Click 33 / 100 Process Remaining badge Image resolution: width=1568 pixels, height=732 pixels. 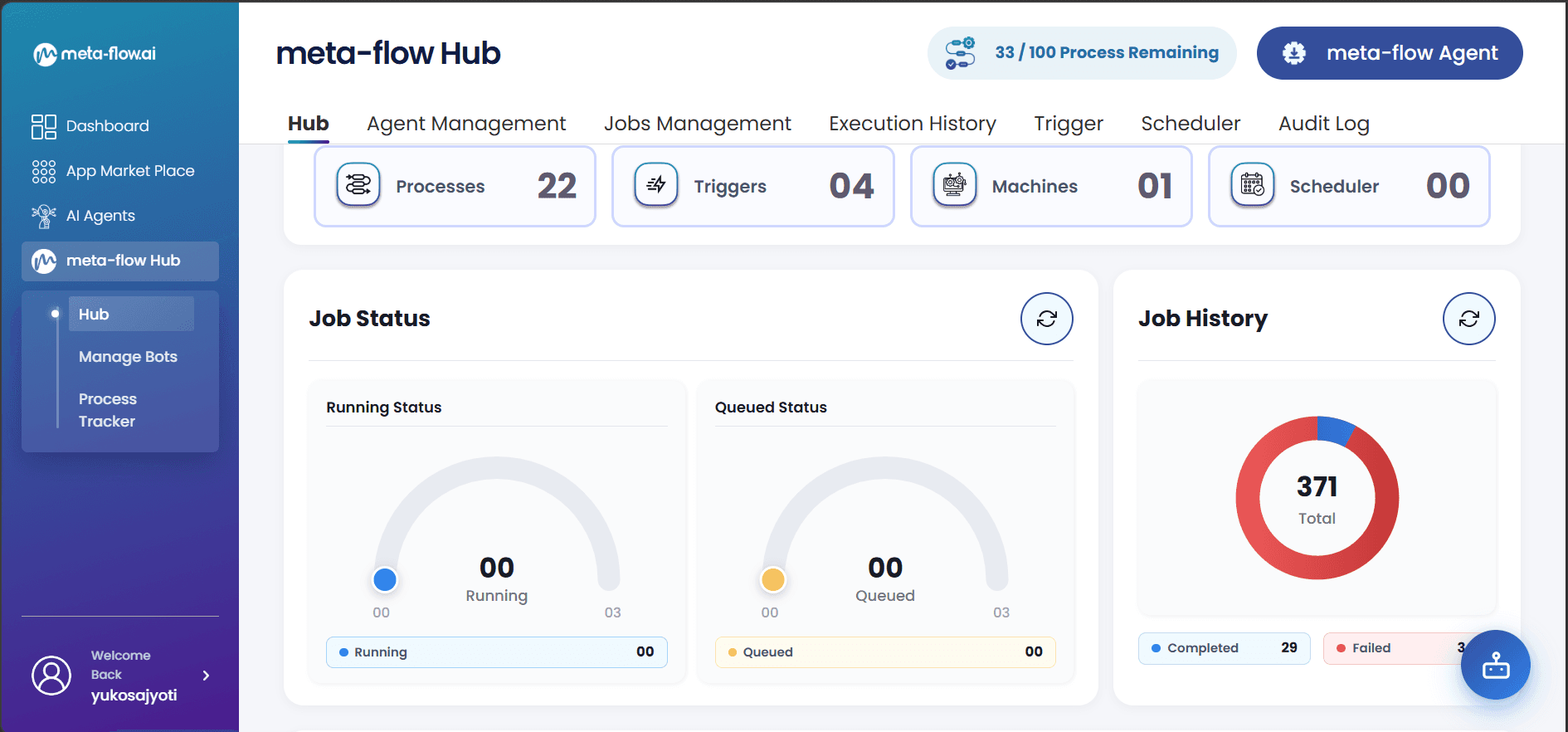1082,53
